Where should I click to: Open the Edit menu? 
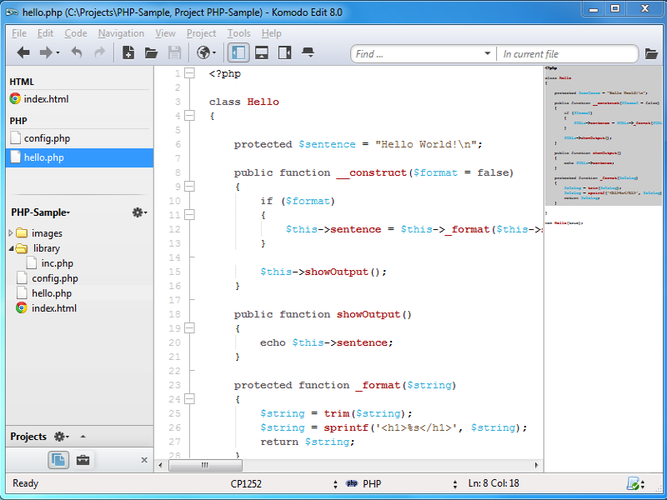pyautogui.click(x=45, y=33)
